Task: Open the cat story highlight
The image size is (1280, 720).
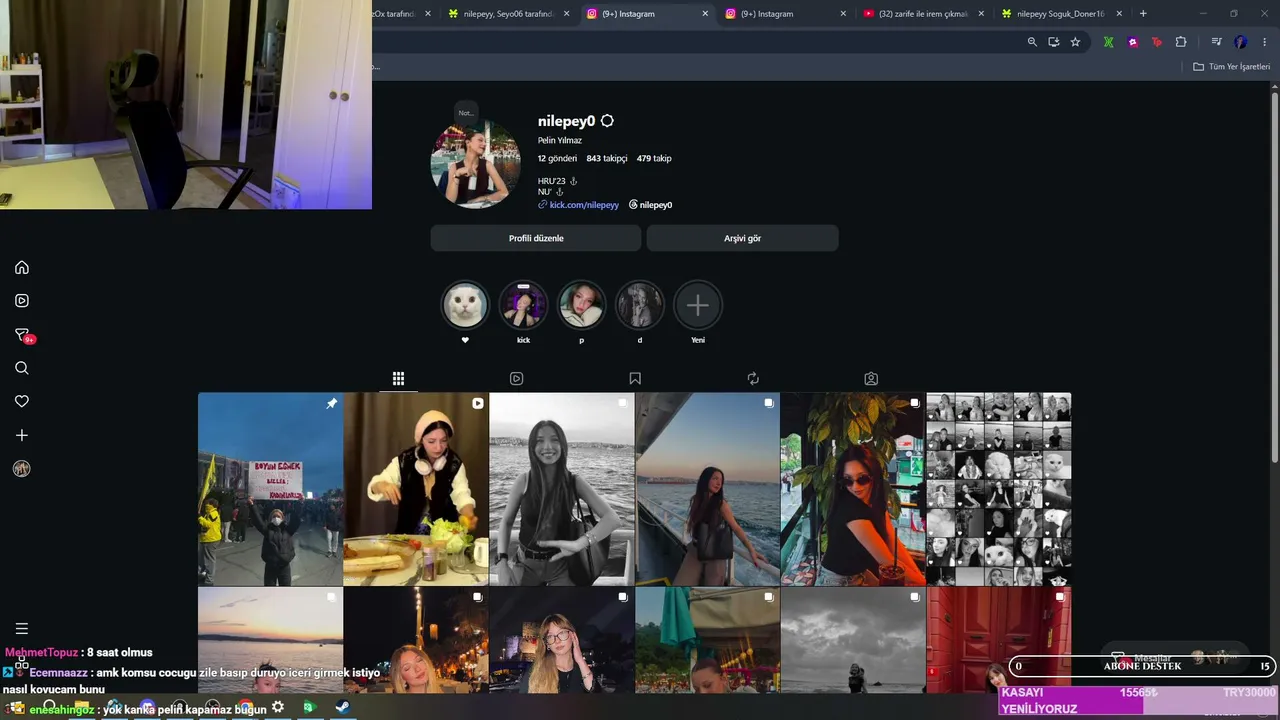Action: [x=465, y=306]
